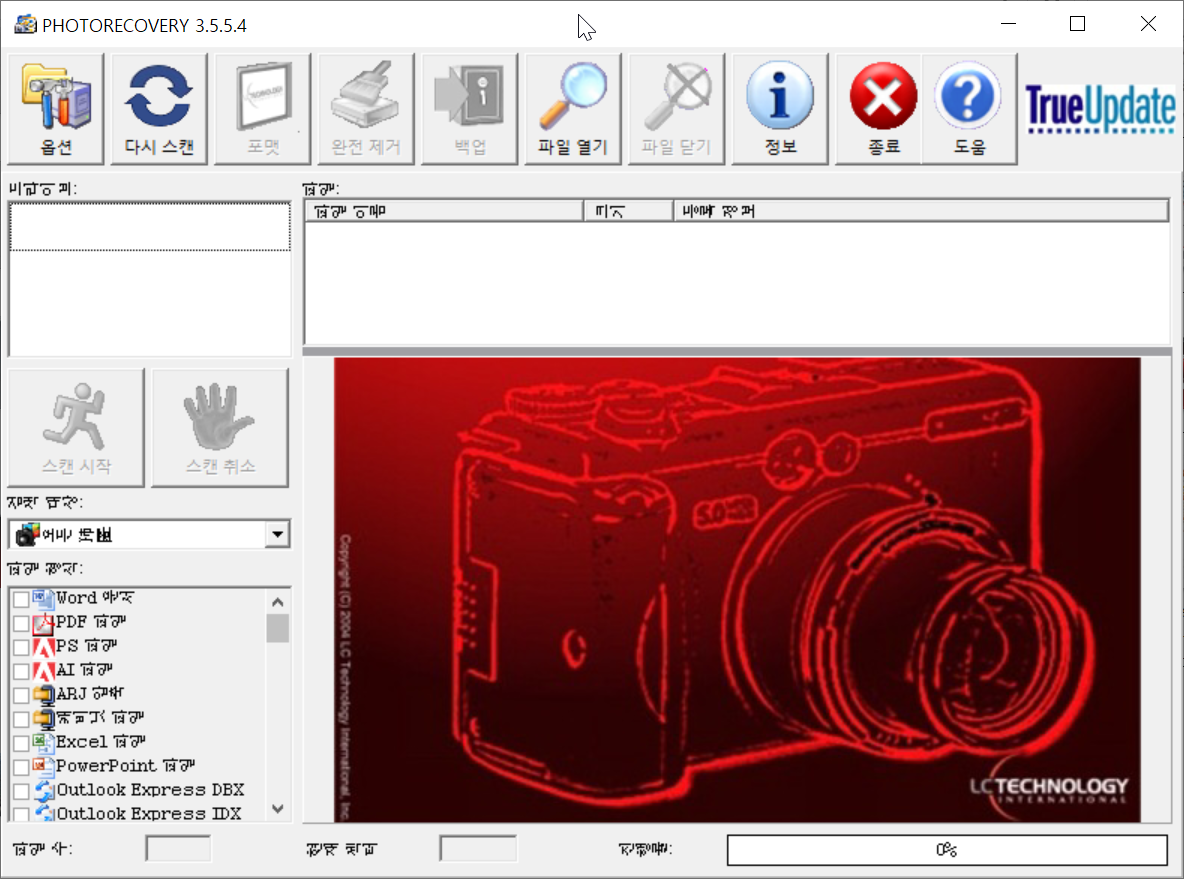This screenshot has width=1184, height=879.
Task: Expand the device selection dropdown arrow
Action: 277,535
